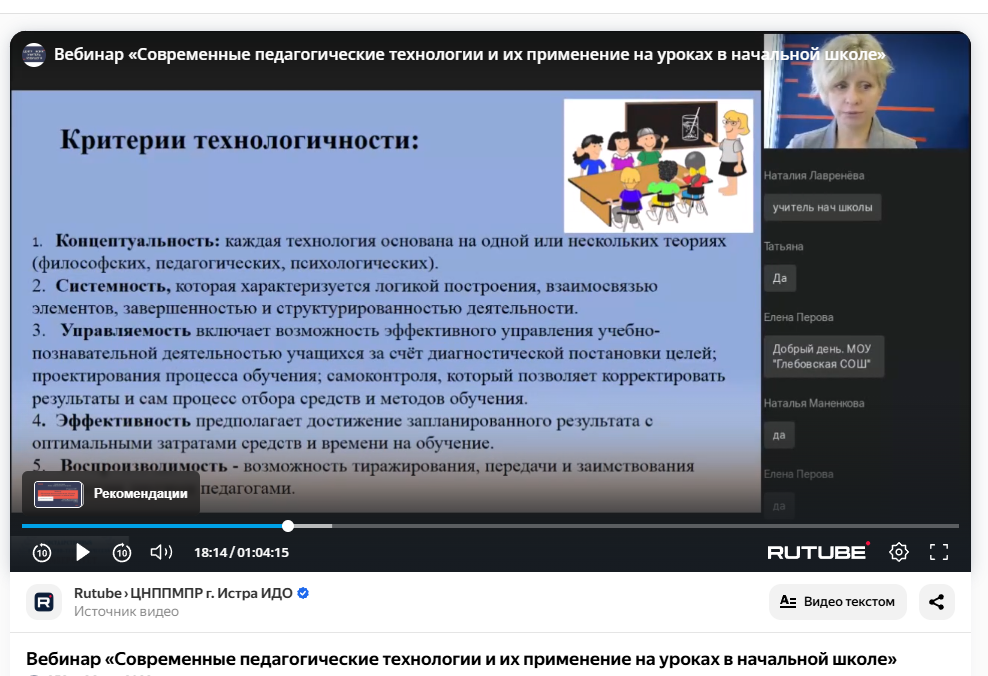Click the Rutube source channel icon

tap(44, 602)
